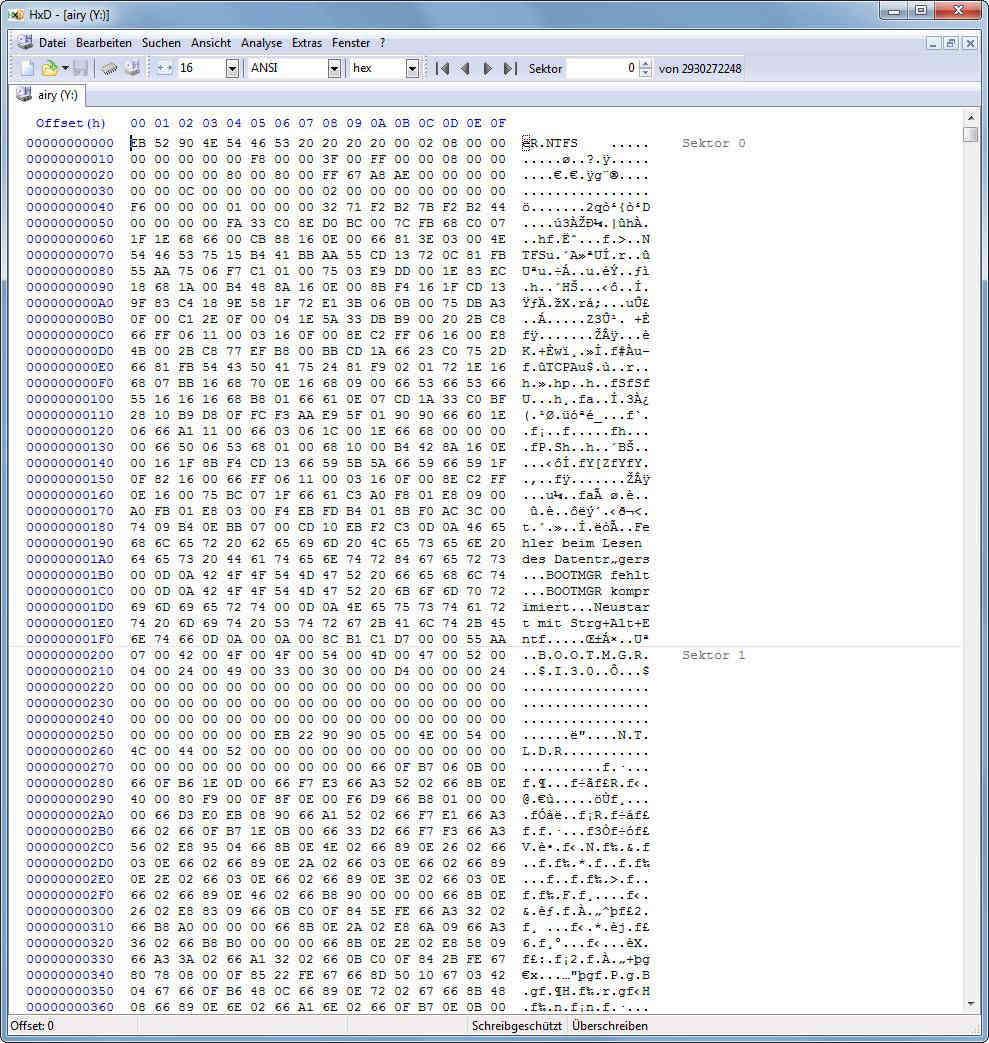Open the ? help menu
This screenshot has height=1043, width=989.
pyautogui.click(x=382, y=43)
